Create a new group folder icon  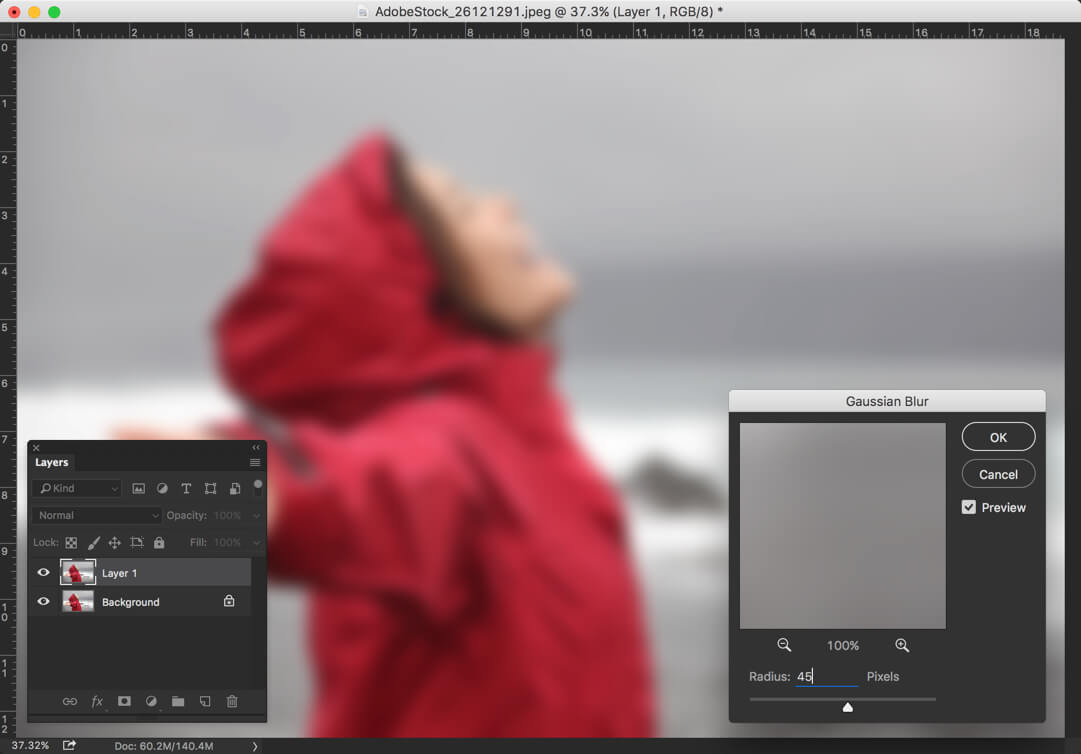(x=178, y=702)
